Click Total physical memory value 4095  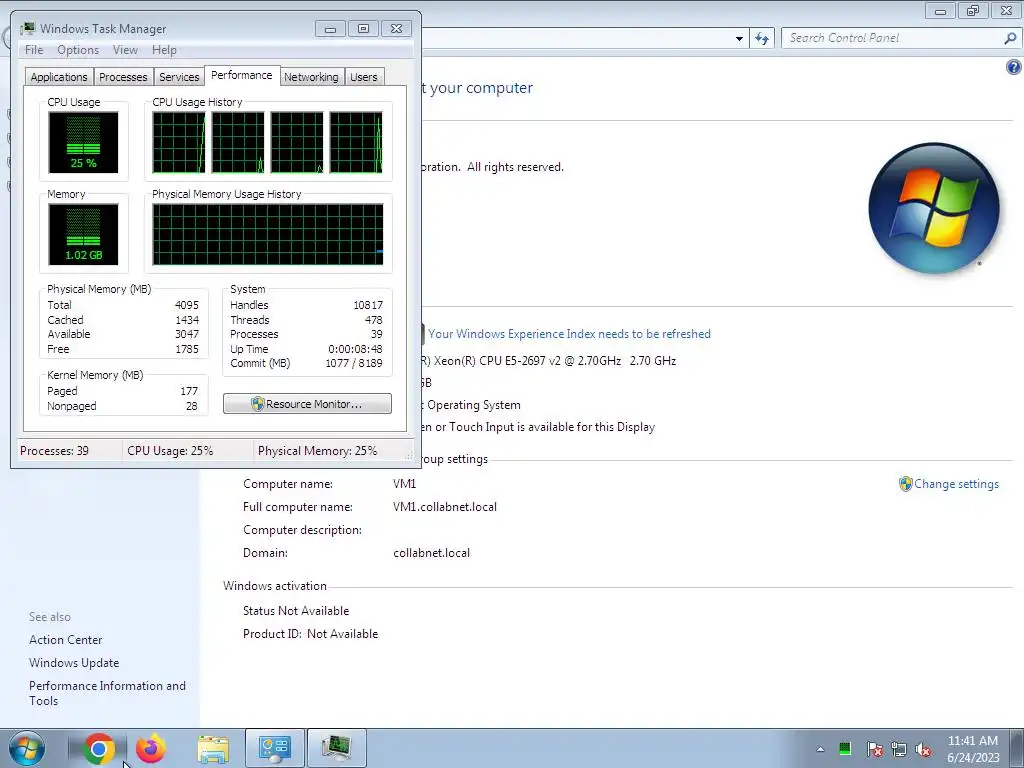coord(187,305)
